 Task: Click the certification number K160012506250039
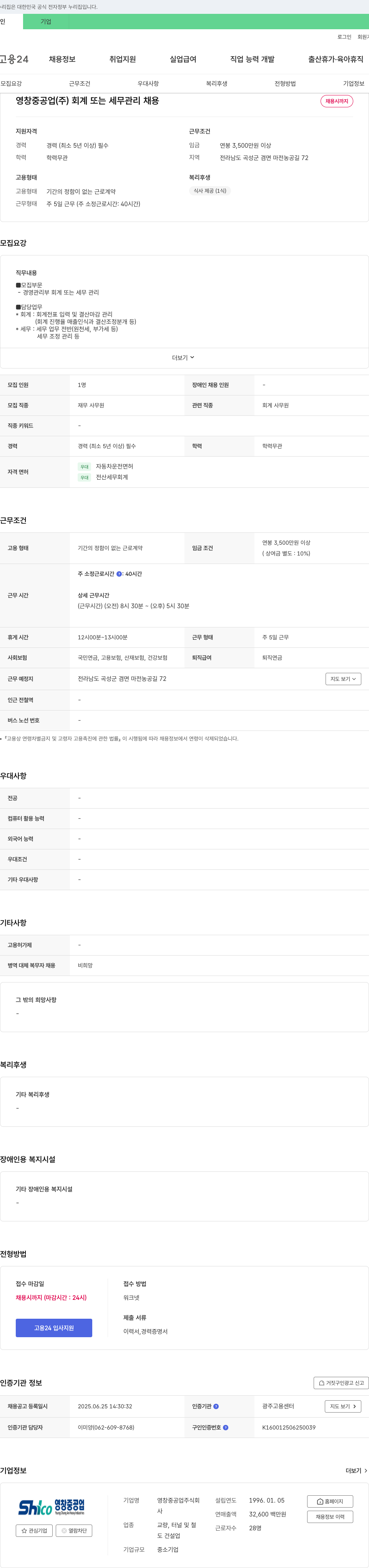pos(289,1427)
